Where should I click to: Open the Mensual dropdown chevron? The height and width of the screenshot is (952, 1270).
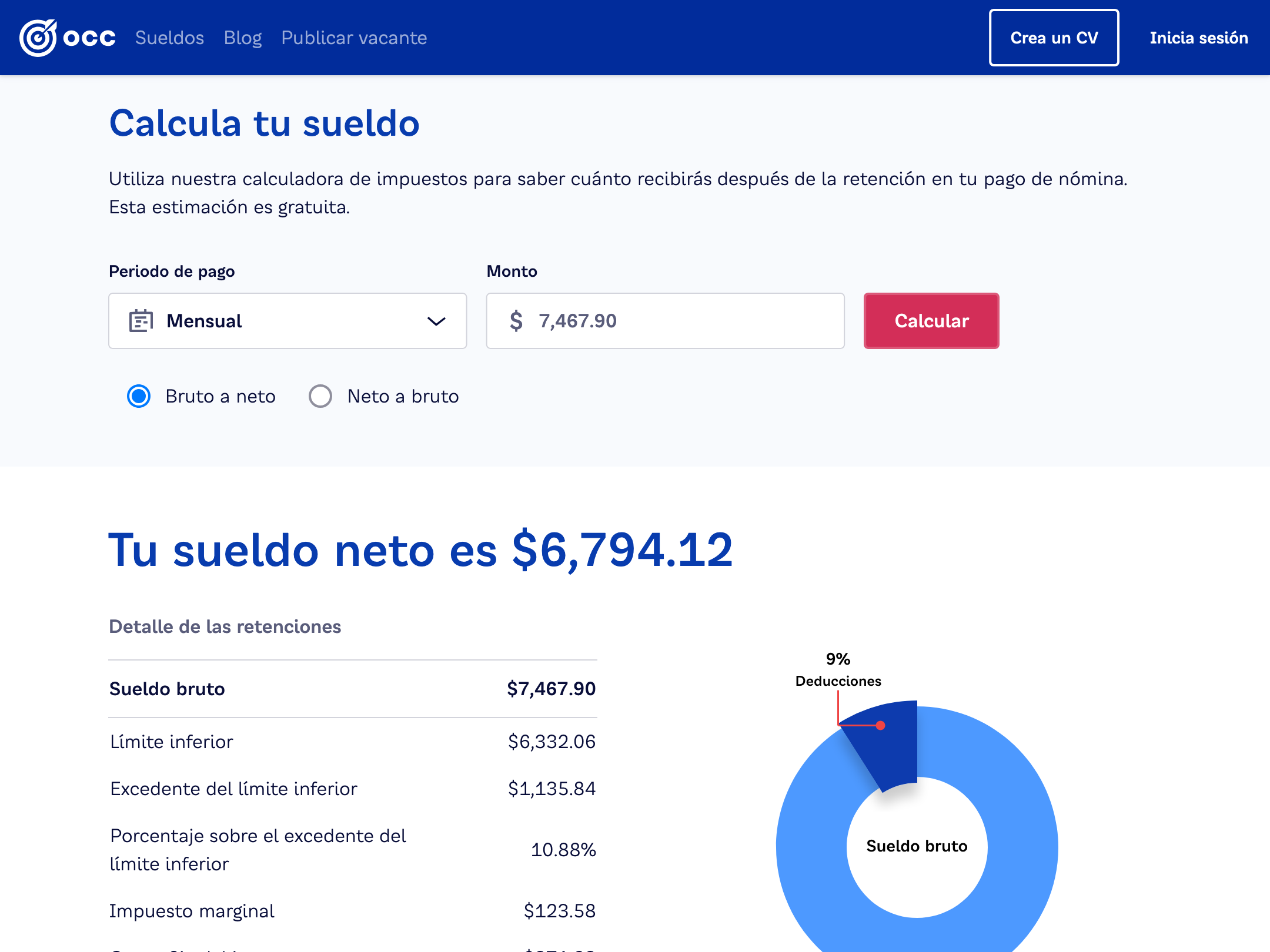[x=436, y=321]
